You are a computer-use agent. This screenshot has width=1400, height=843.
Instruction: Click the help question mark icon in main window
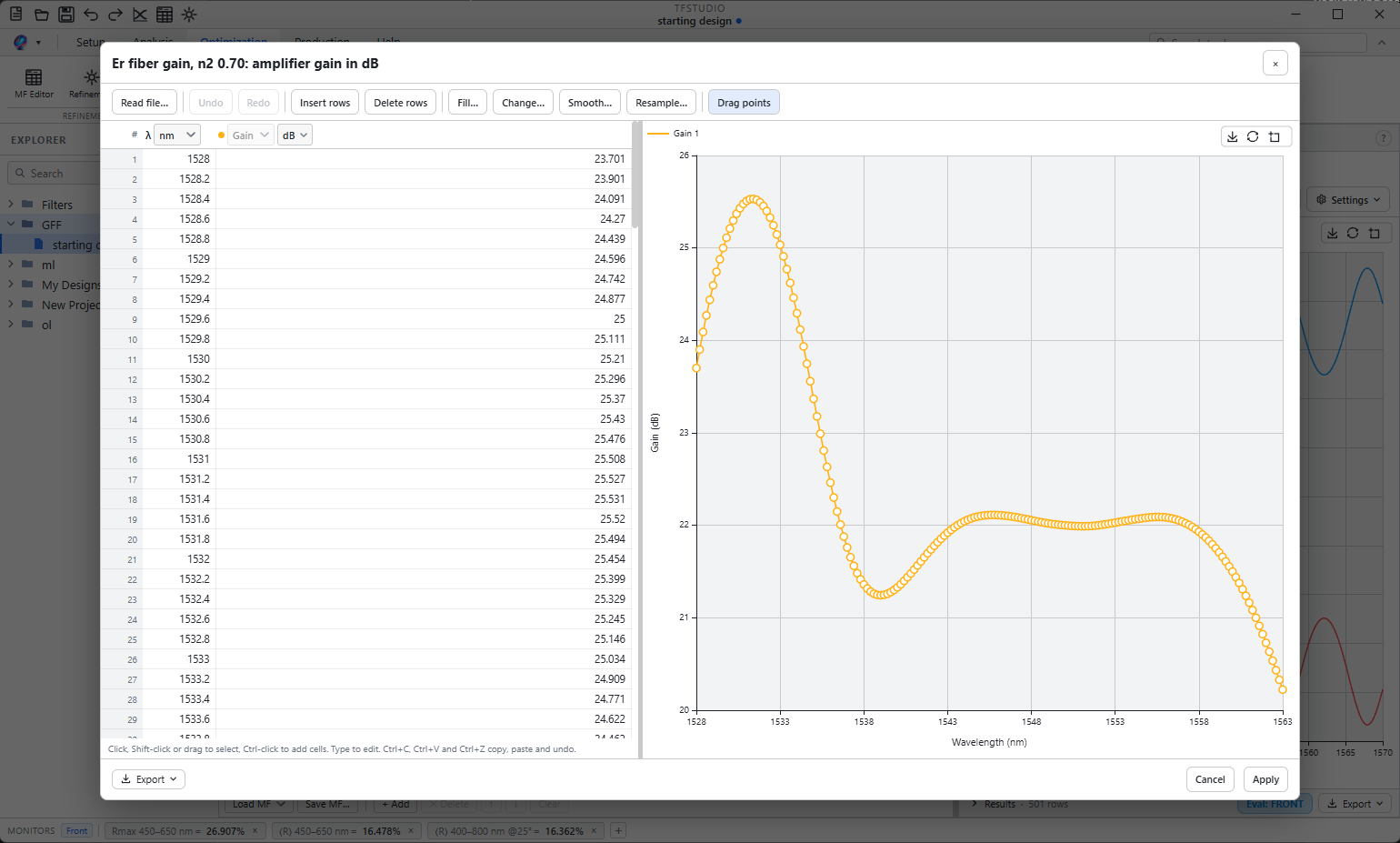pyautogui.click(x=1383, y=138)
